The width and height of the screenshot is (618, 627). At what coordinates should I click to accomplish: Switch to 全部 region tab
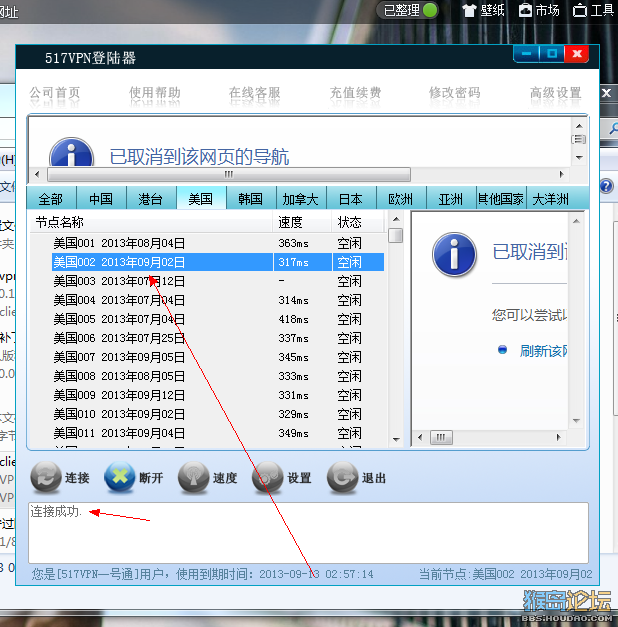pos(51,198)
